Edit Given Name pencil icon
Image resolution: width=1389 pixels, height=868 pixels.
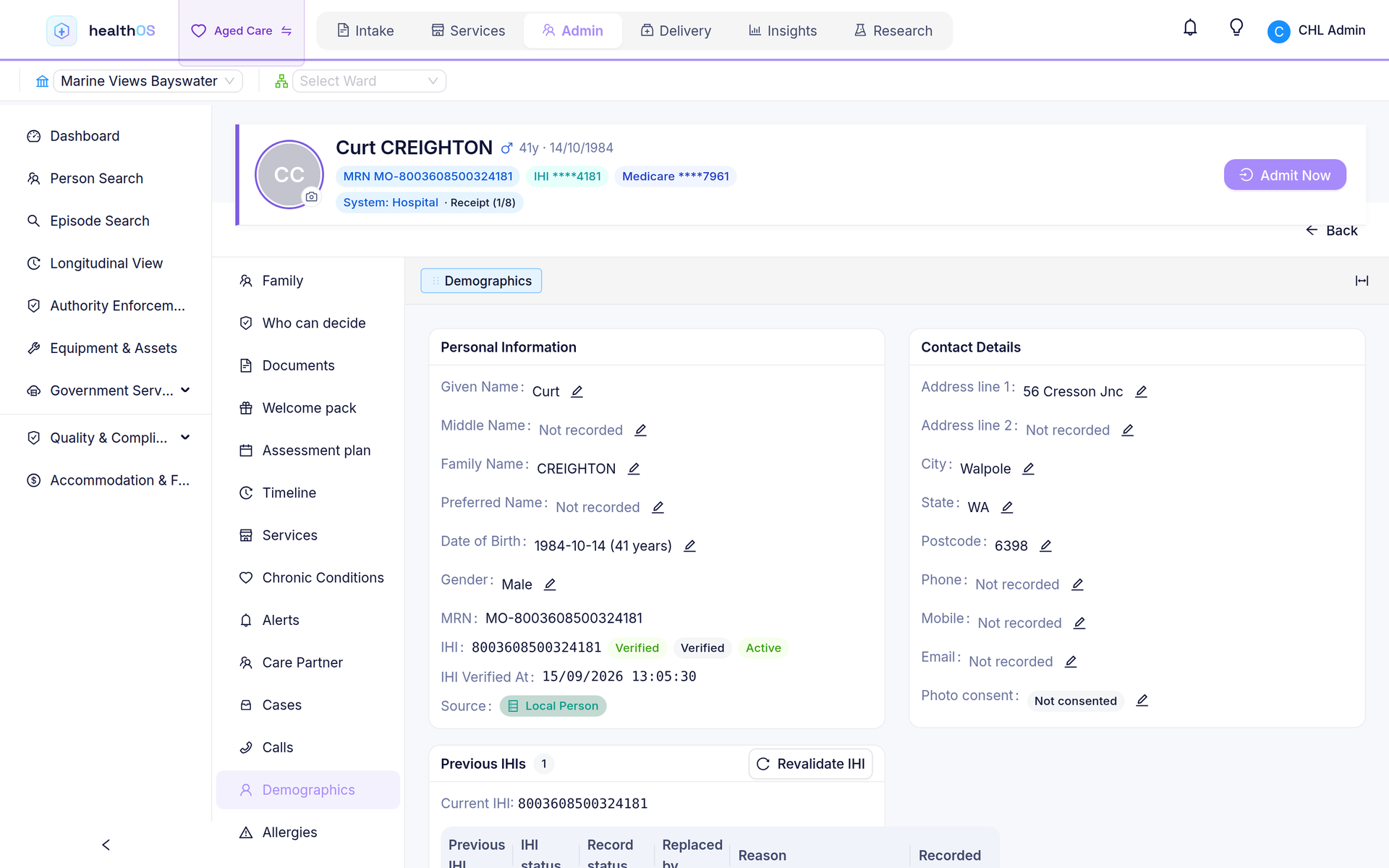[x=577, y=391]
